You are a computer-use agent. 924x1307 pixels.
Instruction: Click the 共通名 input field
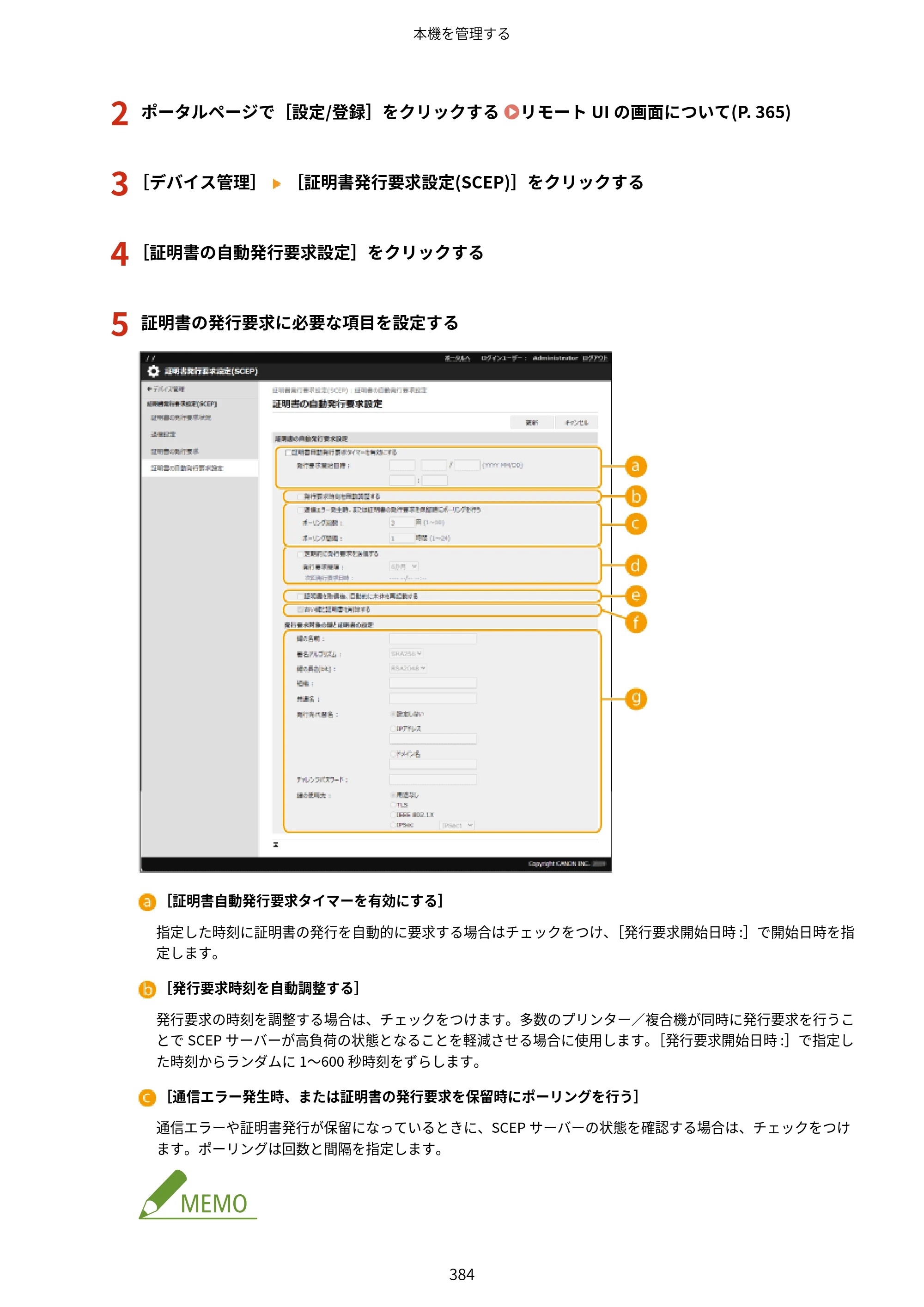[433, 699]
